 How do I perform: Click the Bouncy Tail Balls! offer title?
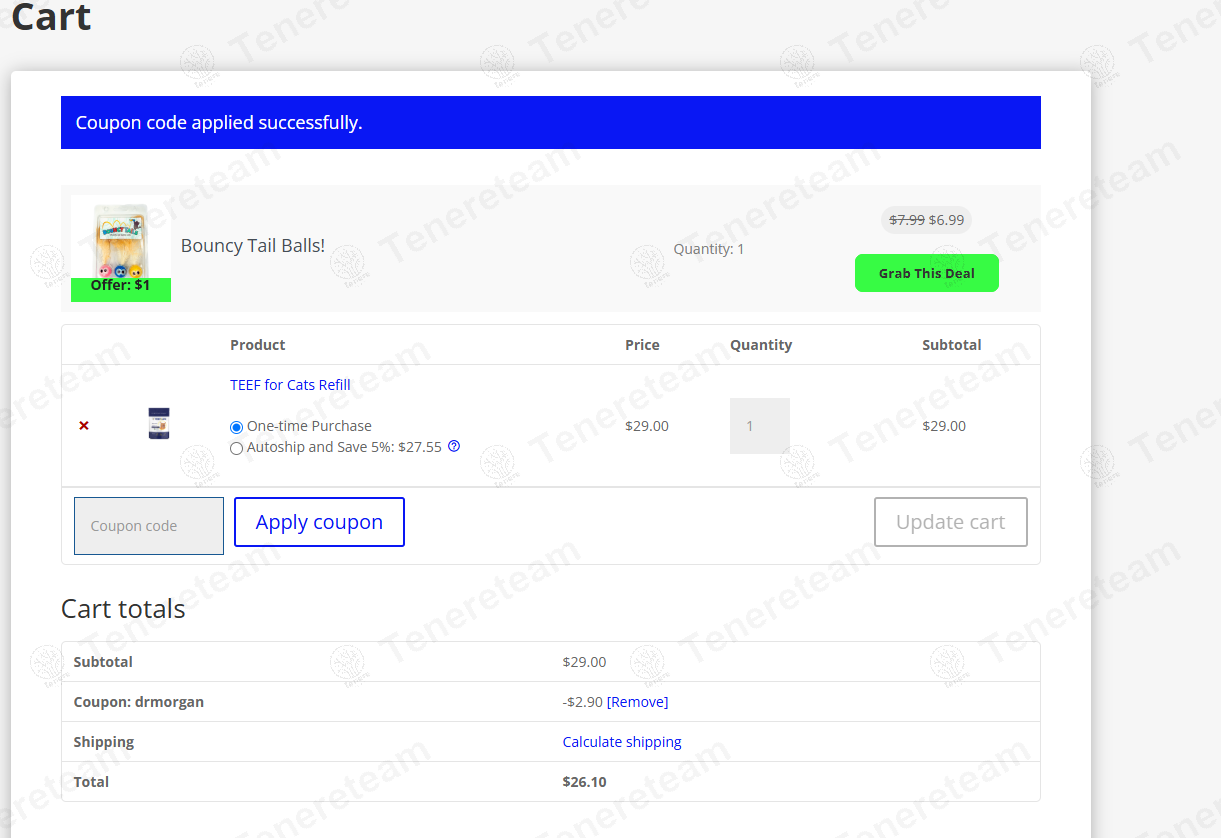pos(253,246)
